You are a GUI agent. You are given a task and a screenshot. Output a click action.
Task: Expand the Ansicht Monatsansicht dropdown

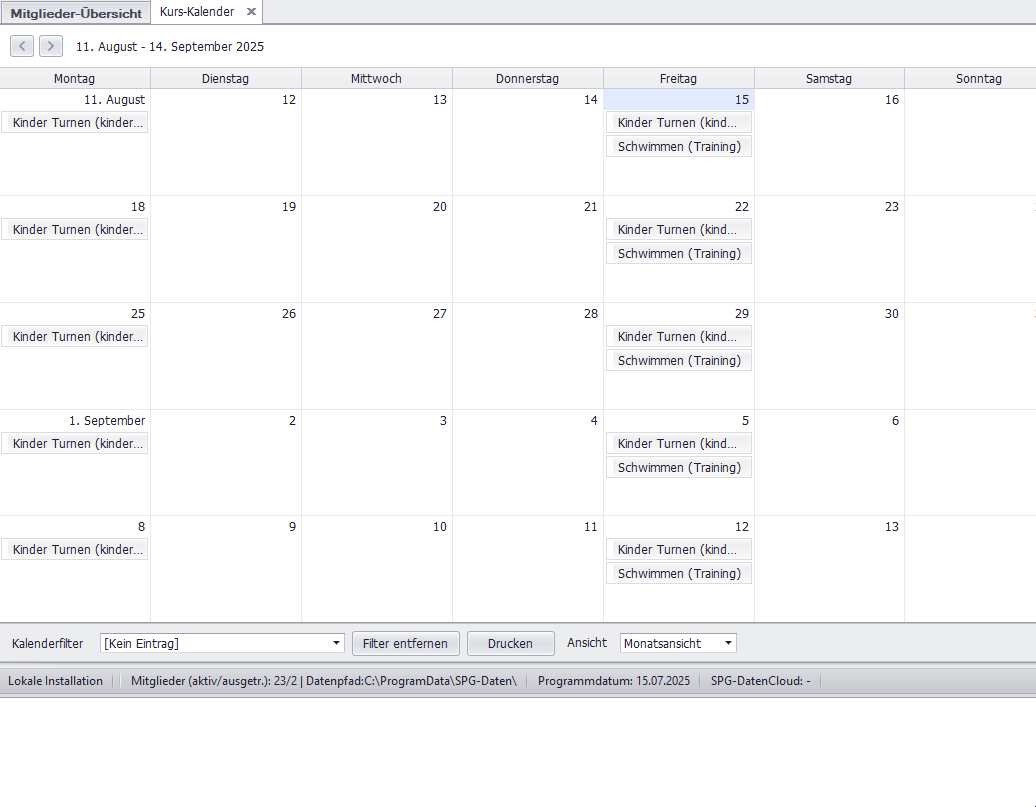729,643
